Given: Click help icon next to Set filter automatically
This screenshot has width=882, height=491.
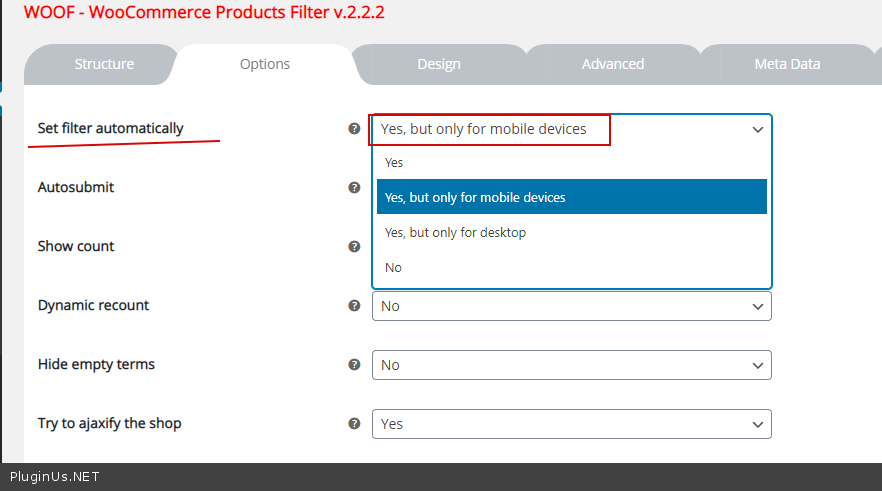Looking at the screenshot, I should tap(354, 129).
